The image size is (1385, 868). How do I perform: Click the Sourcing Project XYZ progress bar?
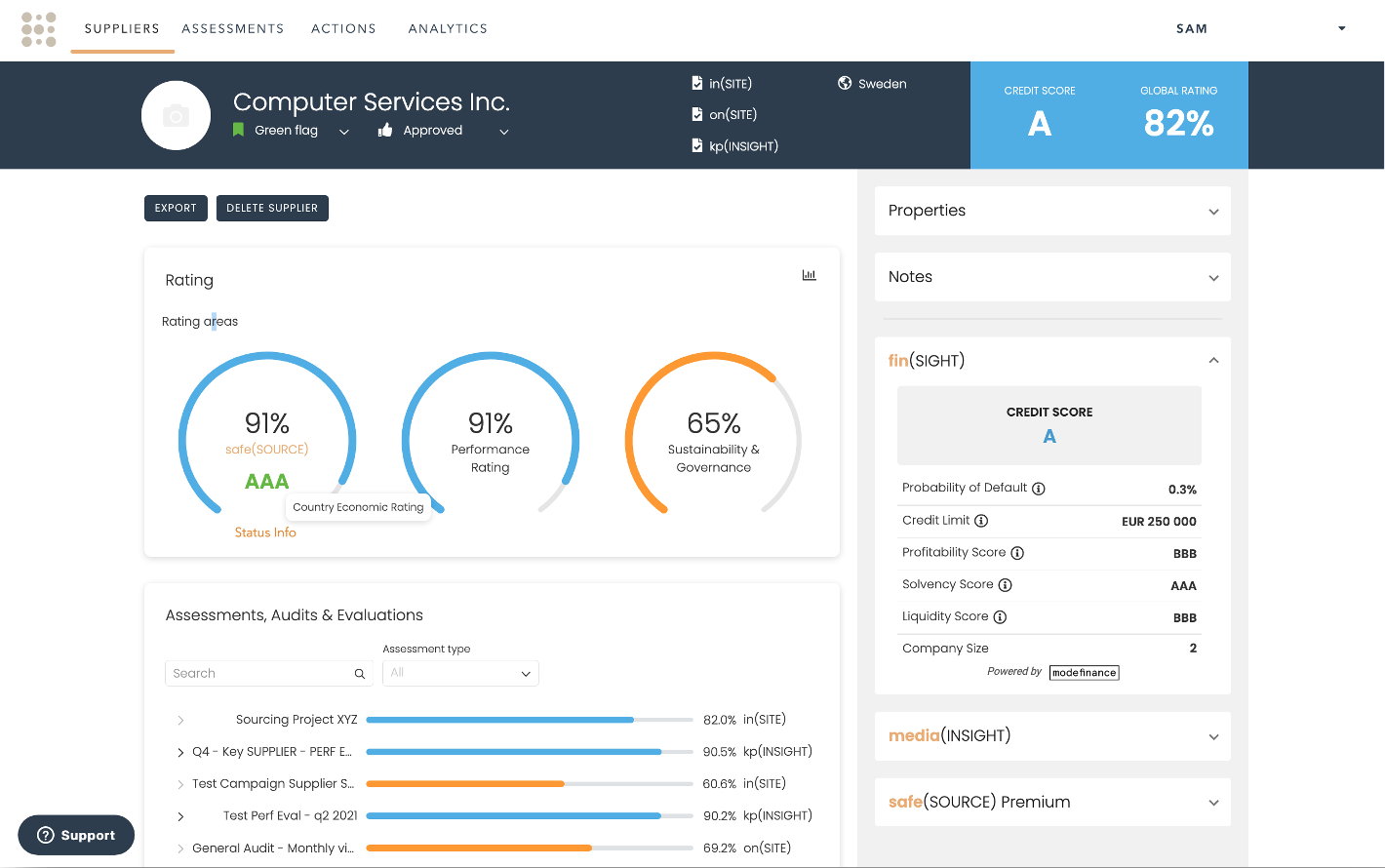pyautogui.click(x=530, y=720)
